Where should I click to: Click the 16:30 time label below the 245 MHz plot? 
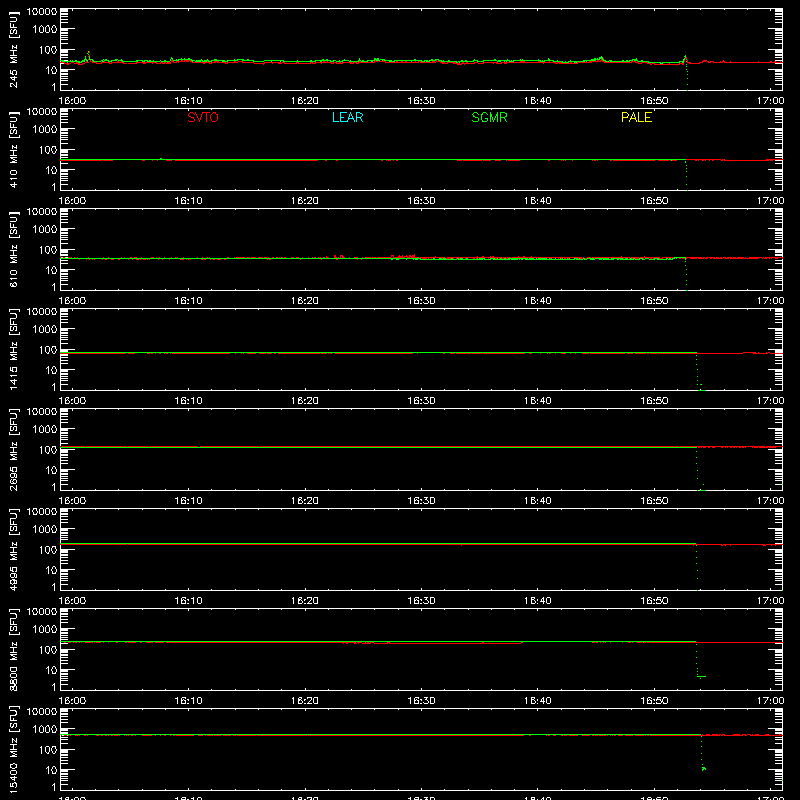click(x=421, y=101)
